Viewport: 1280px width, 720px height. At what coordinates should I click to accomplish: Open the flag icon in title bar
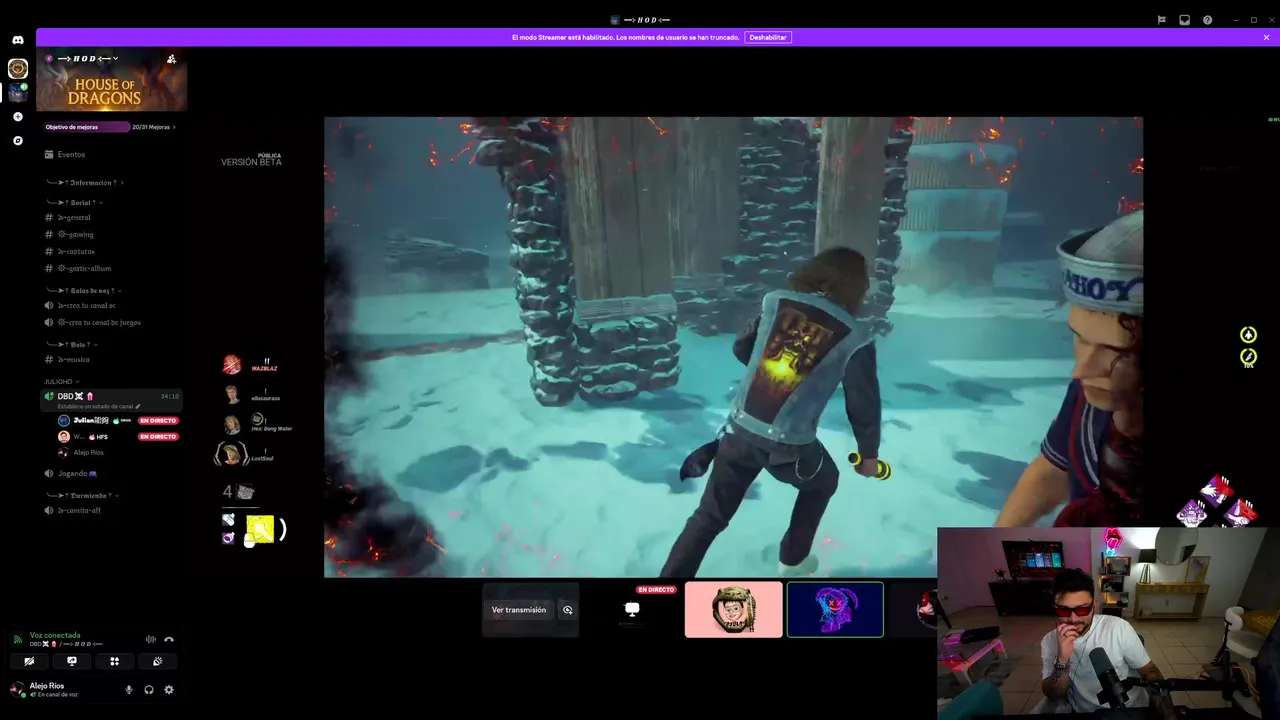click(1161, 20)
